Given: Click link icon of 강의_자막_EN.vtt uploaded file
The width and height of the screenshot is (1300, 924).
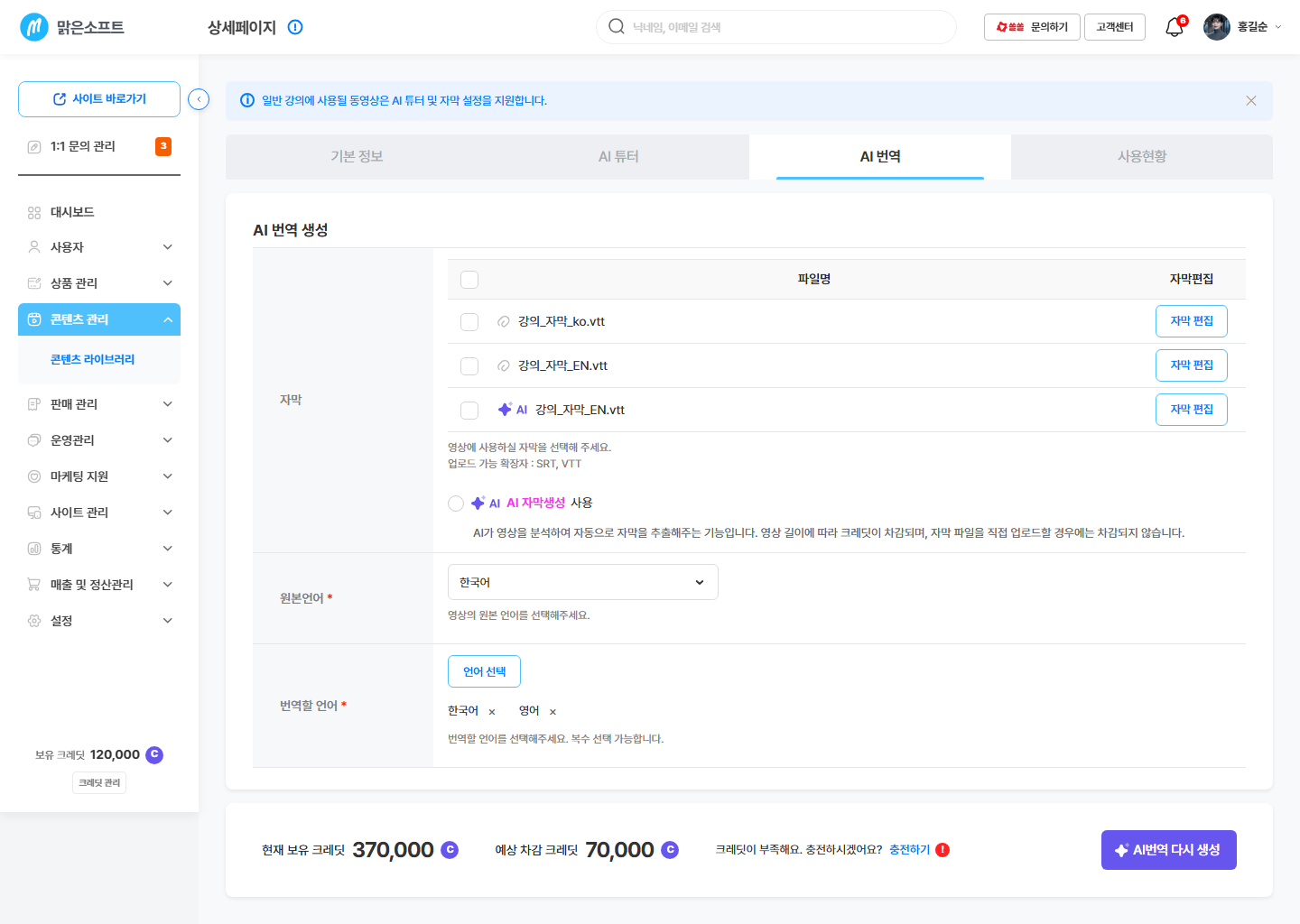Looking at the screenshot, I should tap(504, 365).
